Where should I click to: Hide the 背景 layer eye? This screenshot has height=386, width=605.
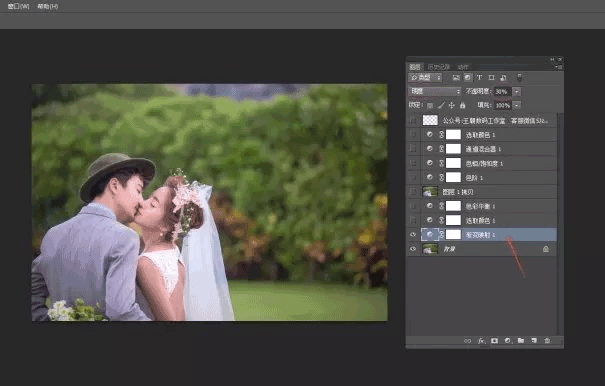(413, 249)
